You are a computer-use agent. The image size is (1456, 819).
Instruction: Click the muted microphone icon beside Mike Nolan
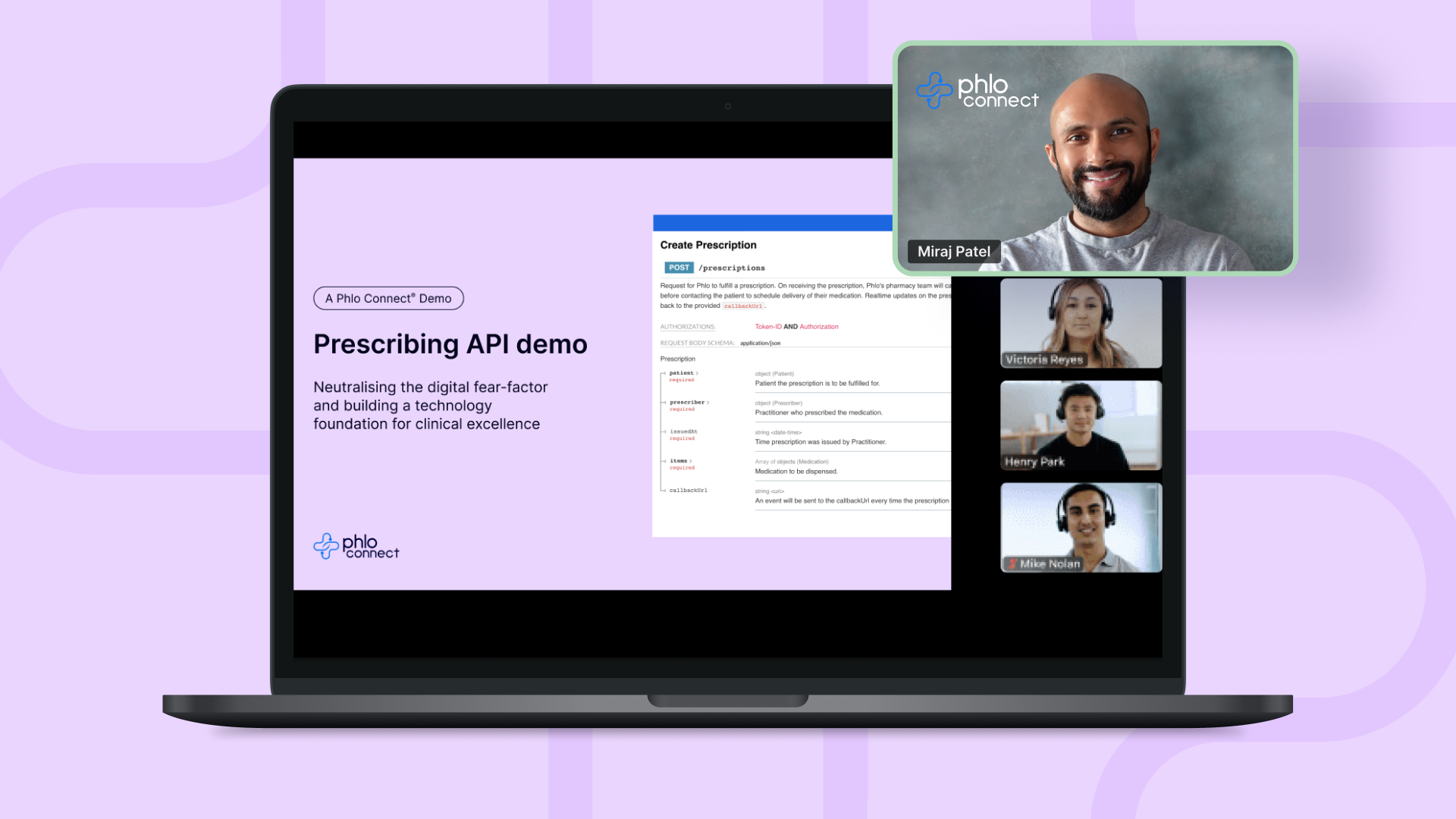coord(1012,563)
